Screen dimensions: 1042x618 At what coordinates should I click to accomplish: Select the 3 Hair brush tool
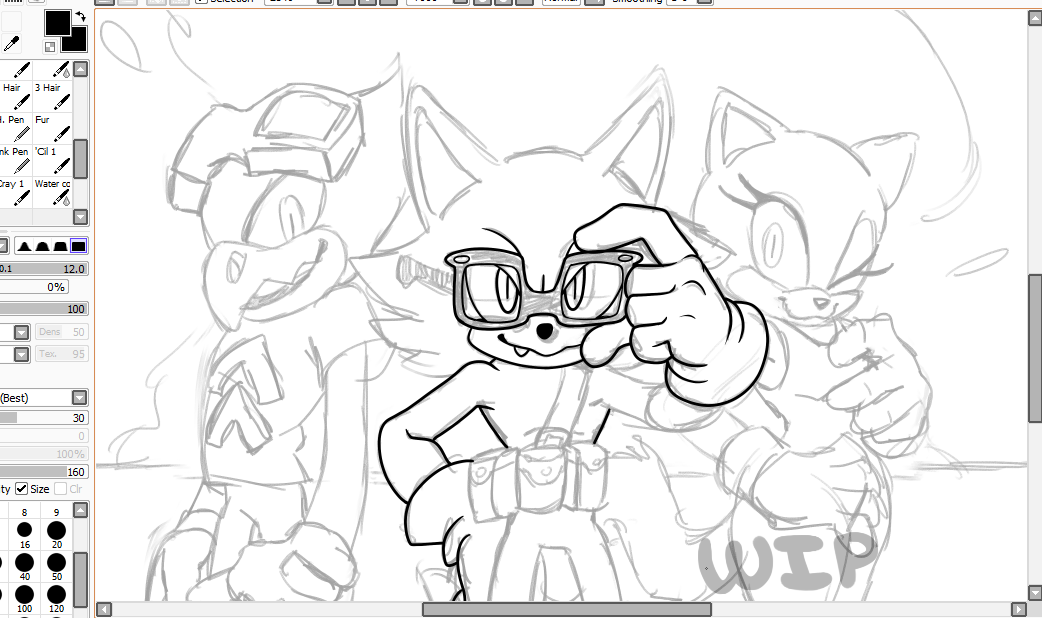(52, 94)
